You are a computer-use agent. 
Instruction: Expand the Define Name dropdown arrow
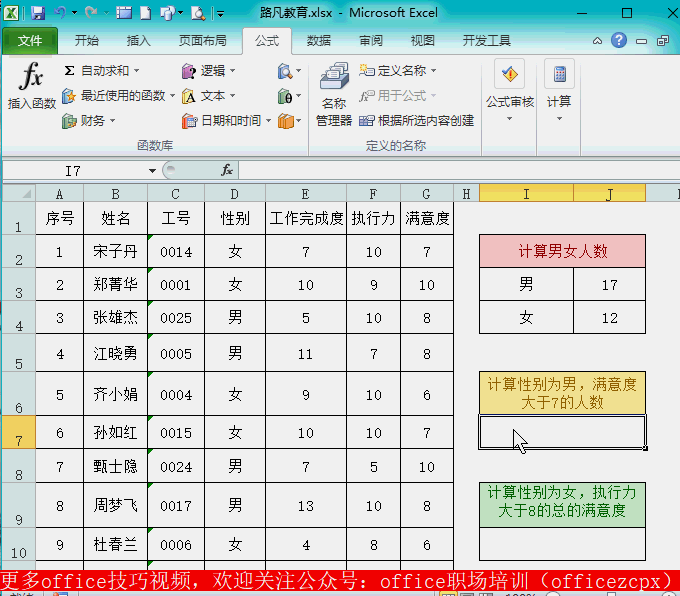tap(433, 70)
